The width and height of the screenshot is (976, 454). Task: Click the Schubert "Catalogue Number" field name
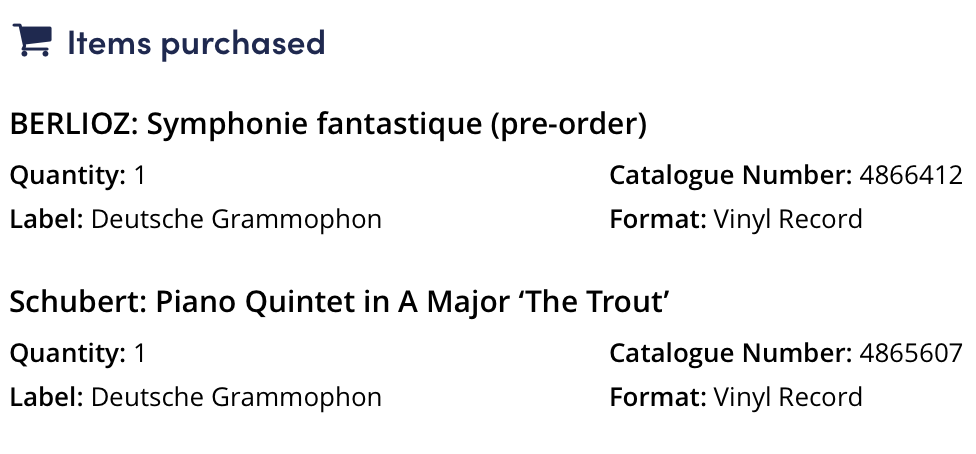coord(731,354)
